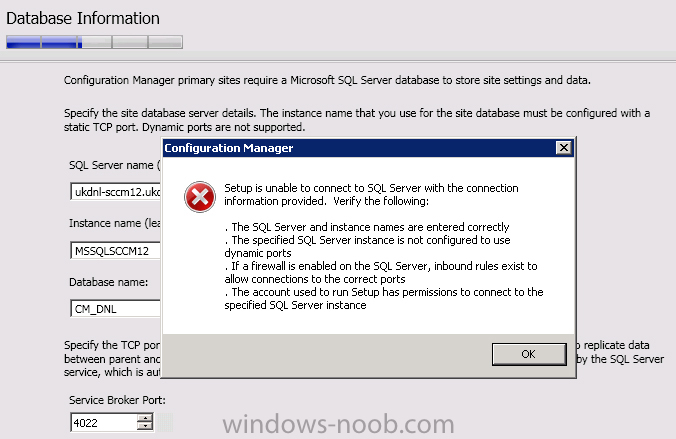The height and width of the screenshot is (439, 676).
Task: Click the Instance name label
Action: 115,223
